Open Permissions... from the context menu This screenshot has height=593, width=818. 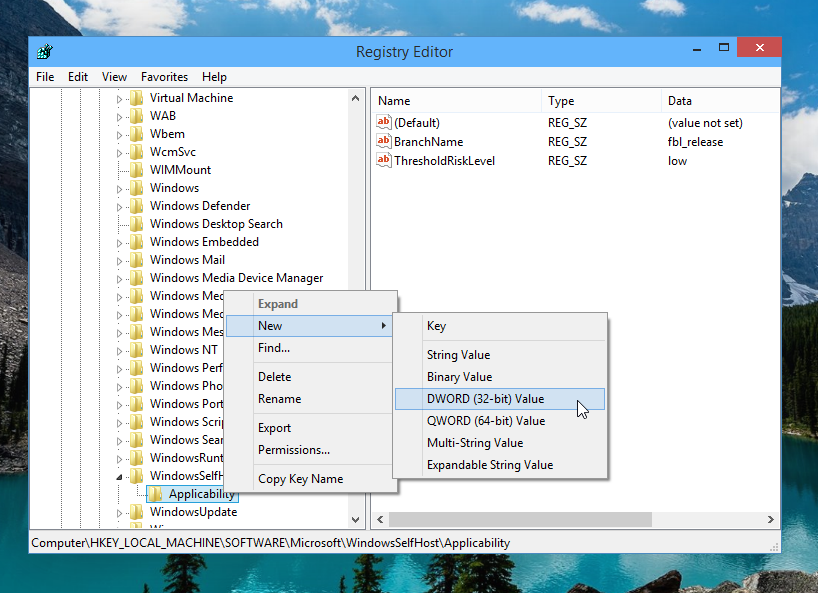point(309,450)
